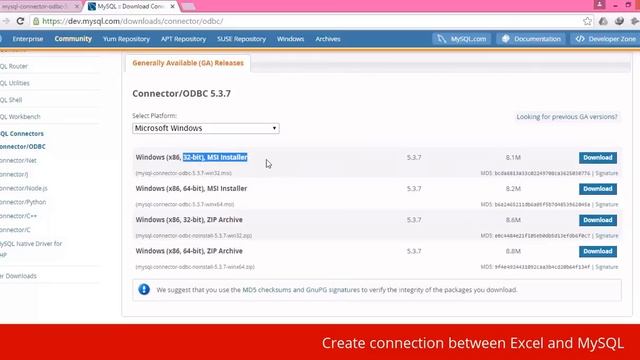Viewport: 640px width, 360px height.
Task: Click the 8.2M file size value
Action: (513, 189)
